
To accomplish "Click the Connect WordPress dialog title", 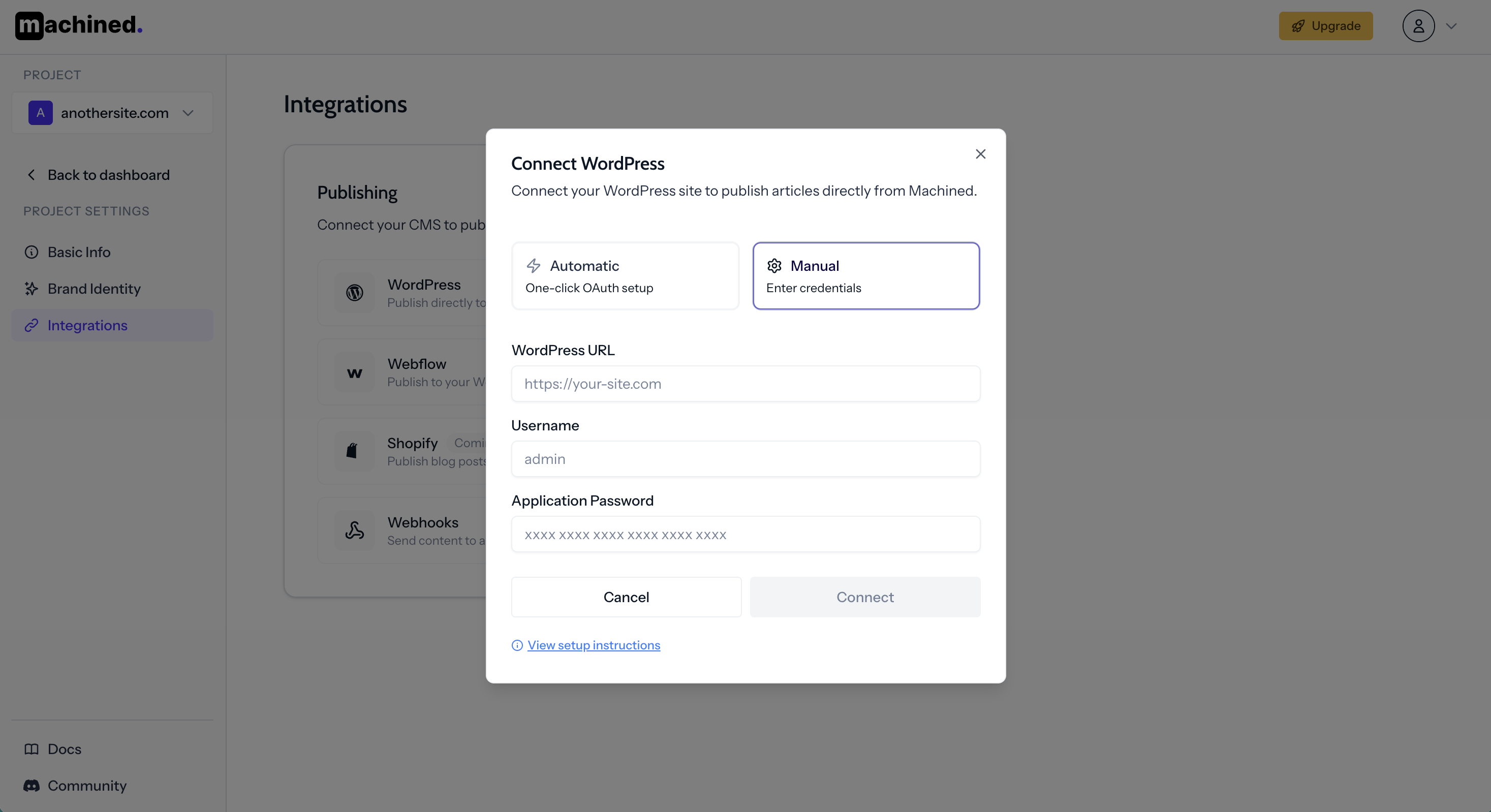I will (x=587, y=164).
